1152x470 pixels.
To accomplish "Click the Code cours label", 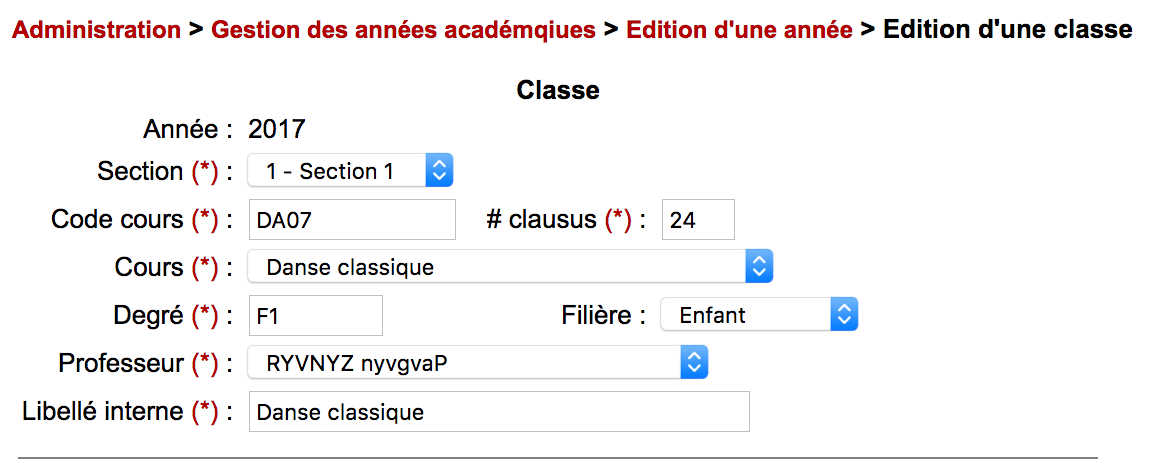I will tap(117, 219).
